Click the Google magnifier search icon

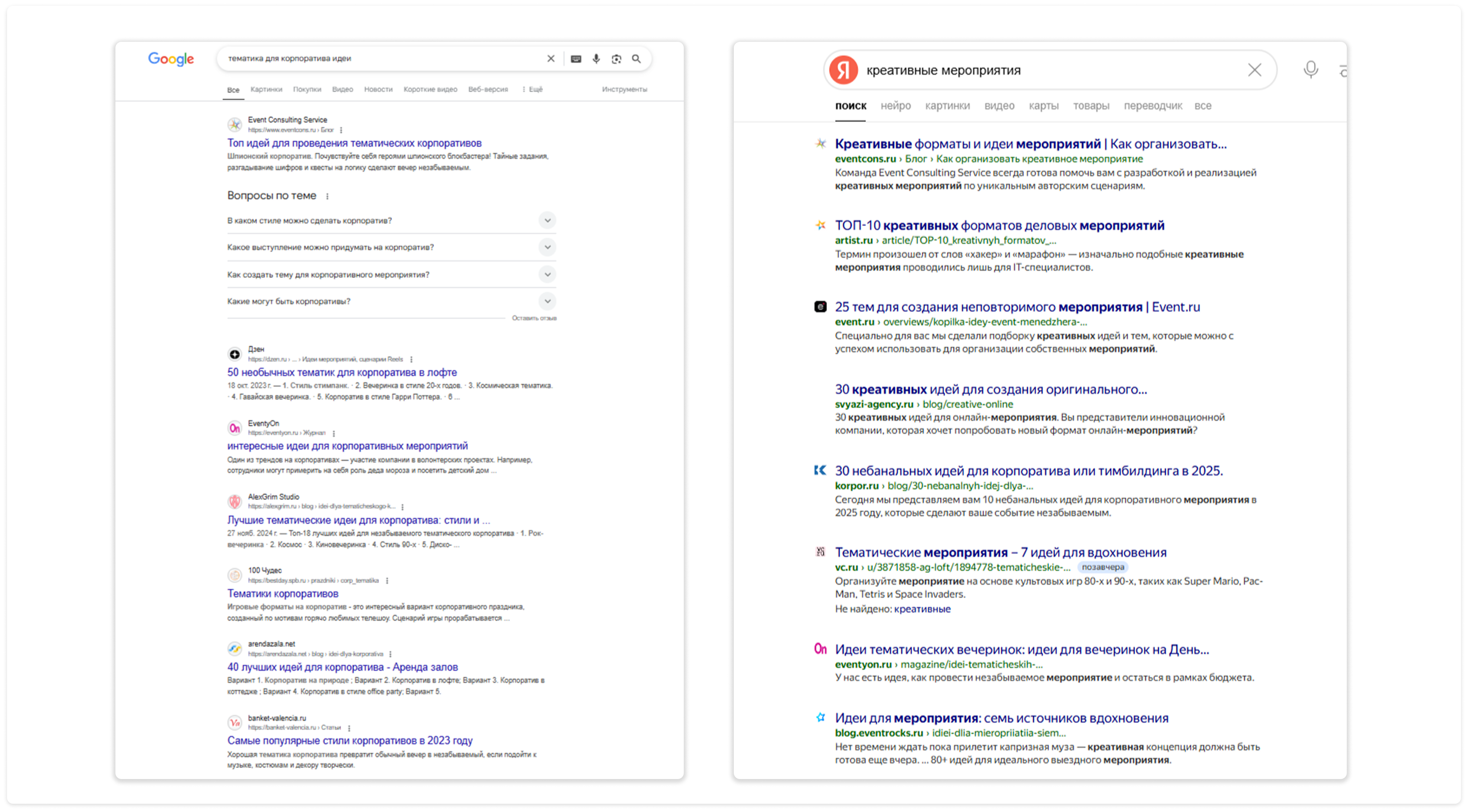coord(636,59)
